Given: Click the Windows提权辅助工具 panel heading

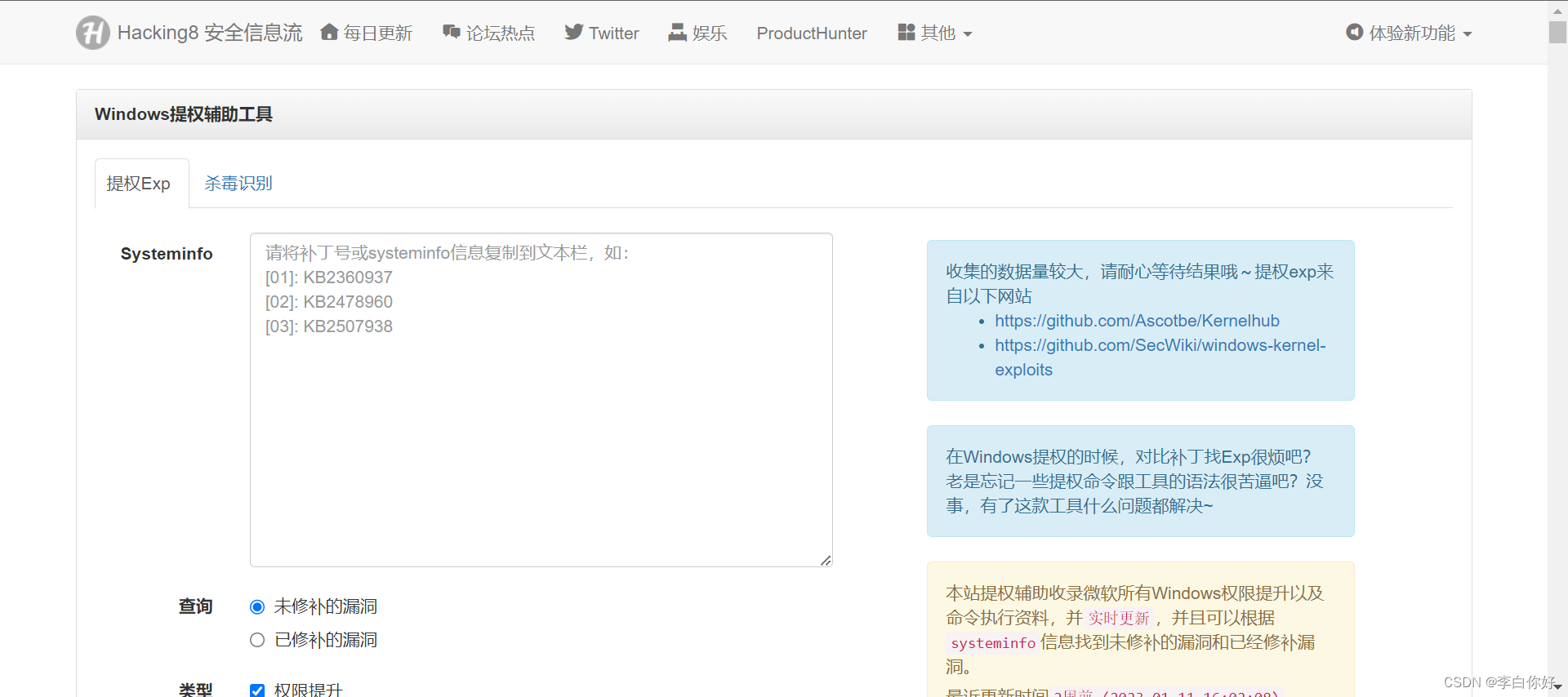Looking at the screenshot, I should tap(184, 114).
